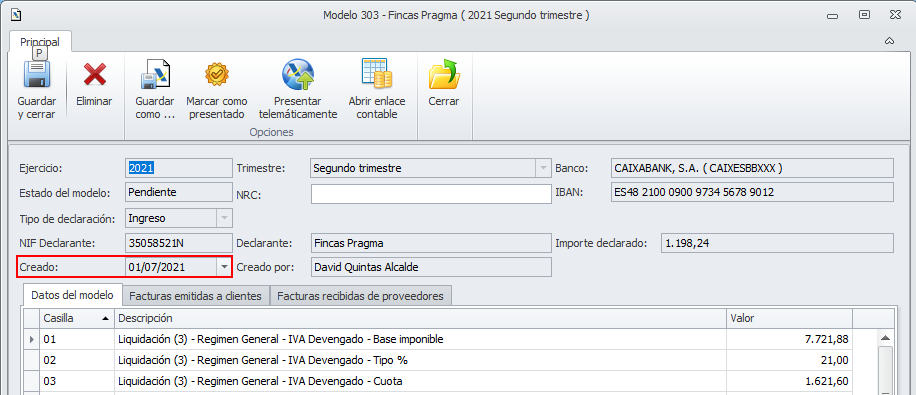Click the application icon in title bar
The image size is (916, 395).
point(16,15)
